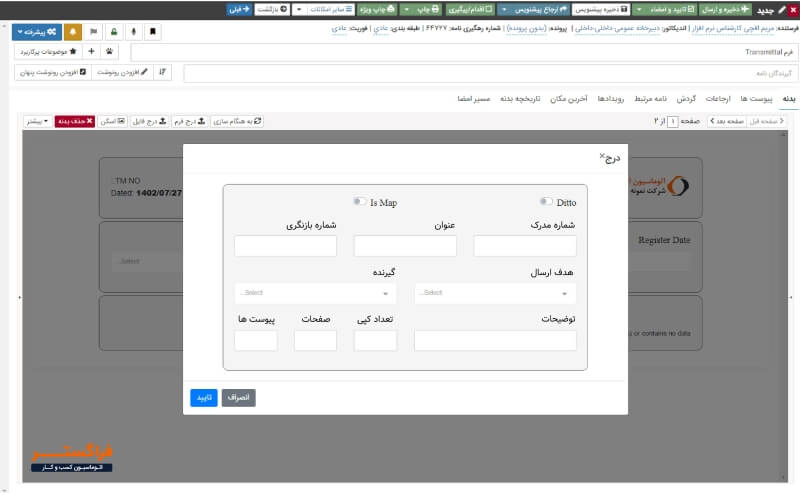The height and width of the screenshot is (493, 800).
Task: Open the گیرنده select dropdown
Action: pyautogui.click(x=315, y=293)
